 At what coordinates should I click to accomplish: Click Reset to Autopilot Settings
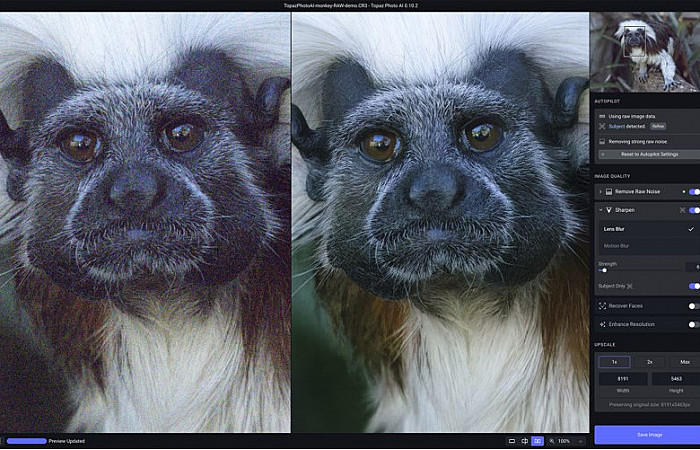650,154
